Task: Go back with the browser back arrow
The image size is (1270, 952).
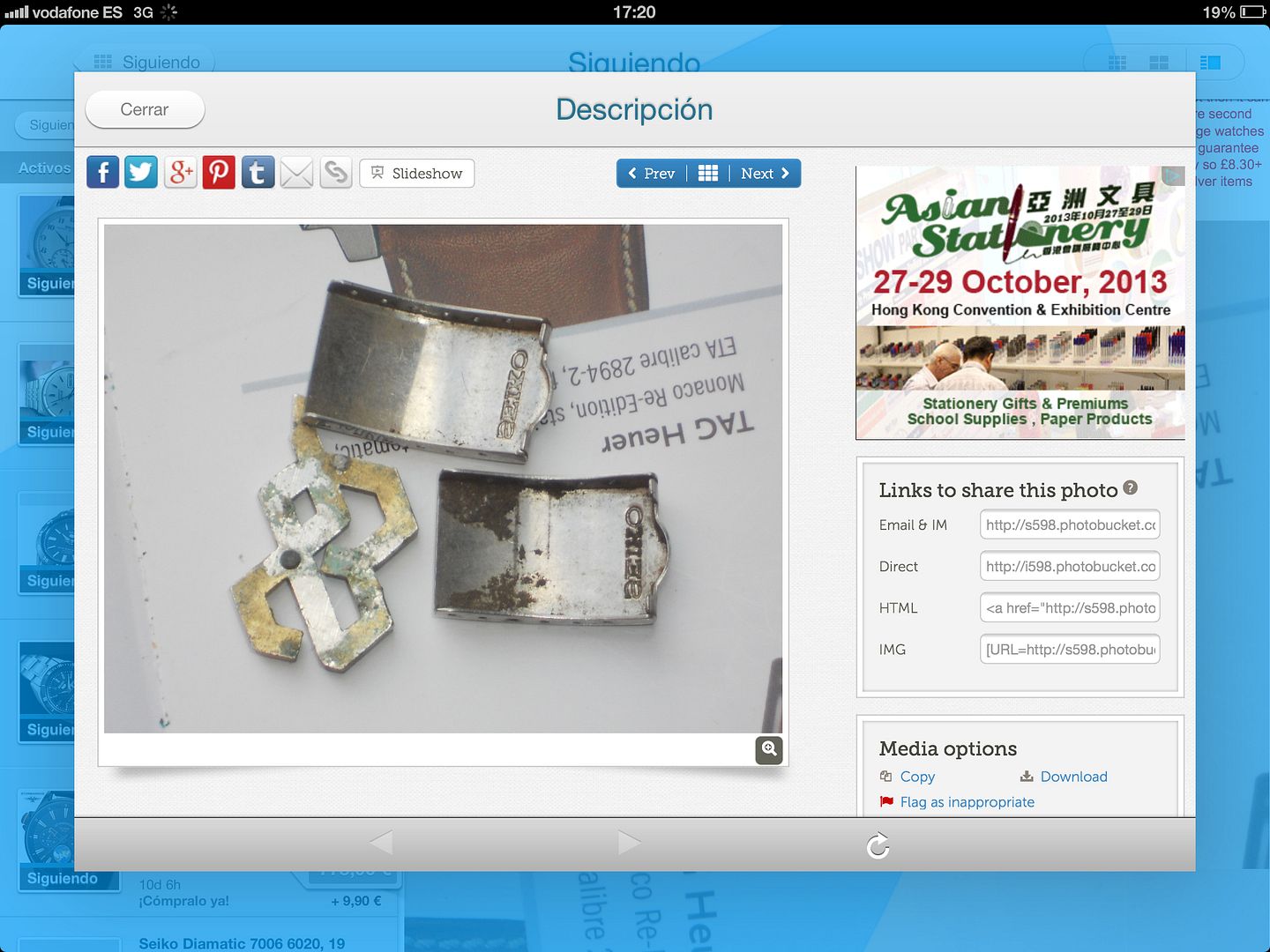Action: click(x=381, y=843)
